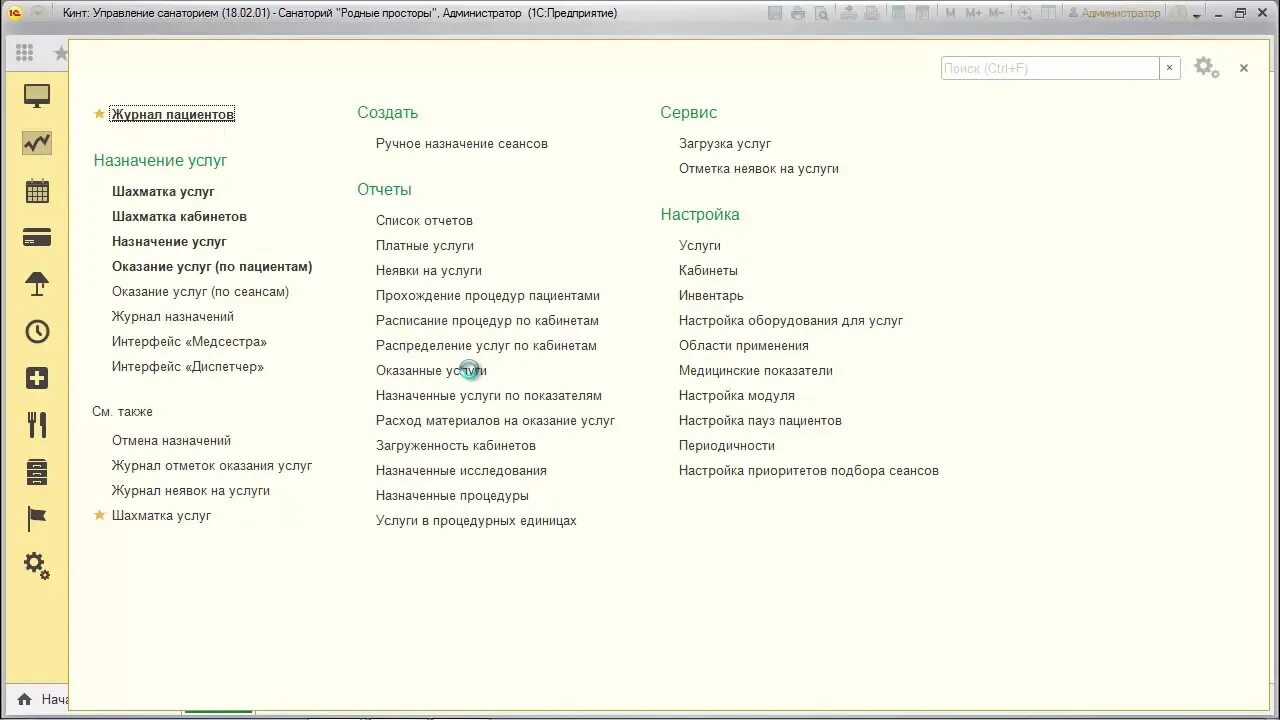Screen dimensions: 1280x720
Task: Open Неявки на услуги report
Action: [x=429, y=270]
